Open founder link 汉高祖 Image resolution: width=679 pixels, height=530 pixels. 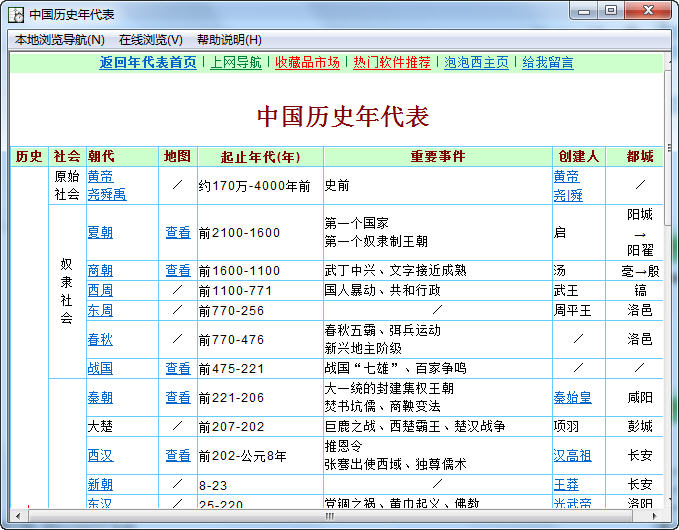pos(572,456)
